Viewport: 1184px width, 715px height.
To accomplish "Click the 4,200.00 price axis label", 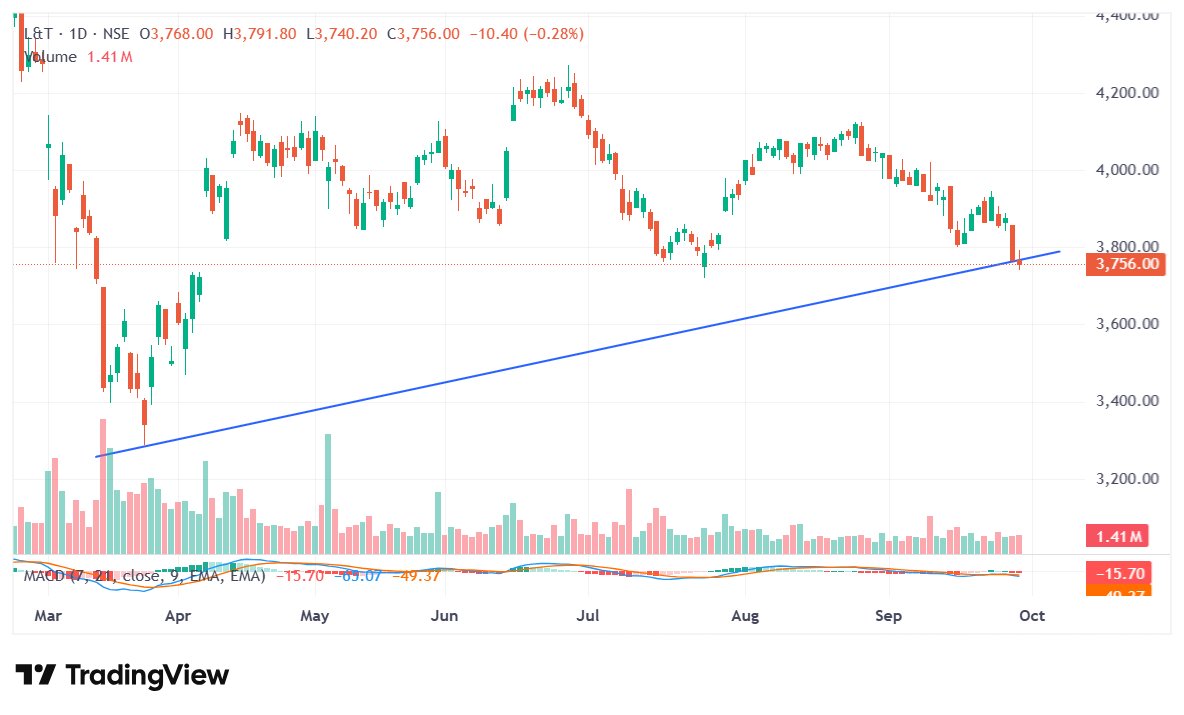I will point(1127,93).
